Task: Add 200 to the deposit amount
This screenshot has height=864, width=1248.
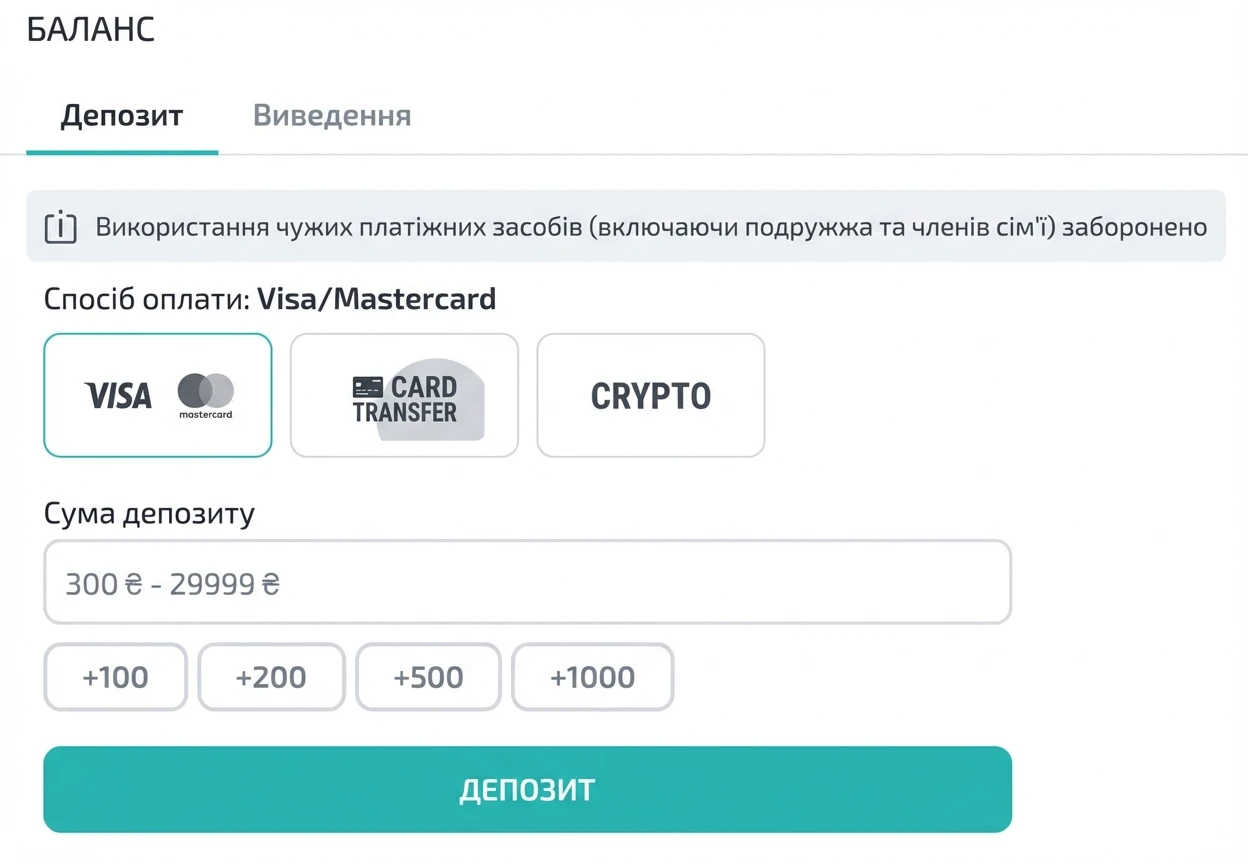Action: click(x=271, y=677)
